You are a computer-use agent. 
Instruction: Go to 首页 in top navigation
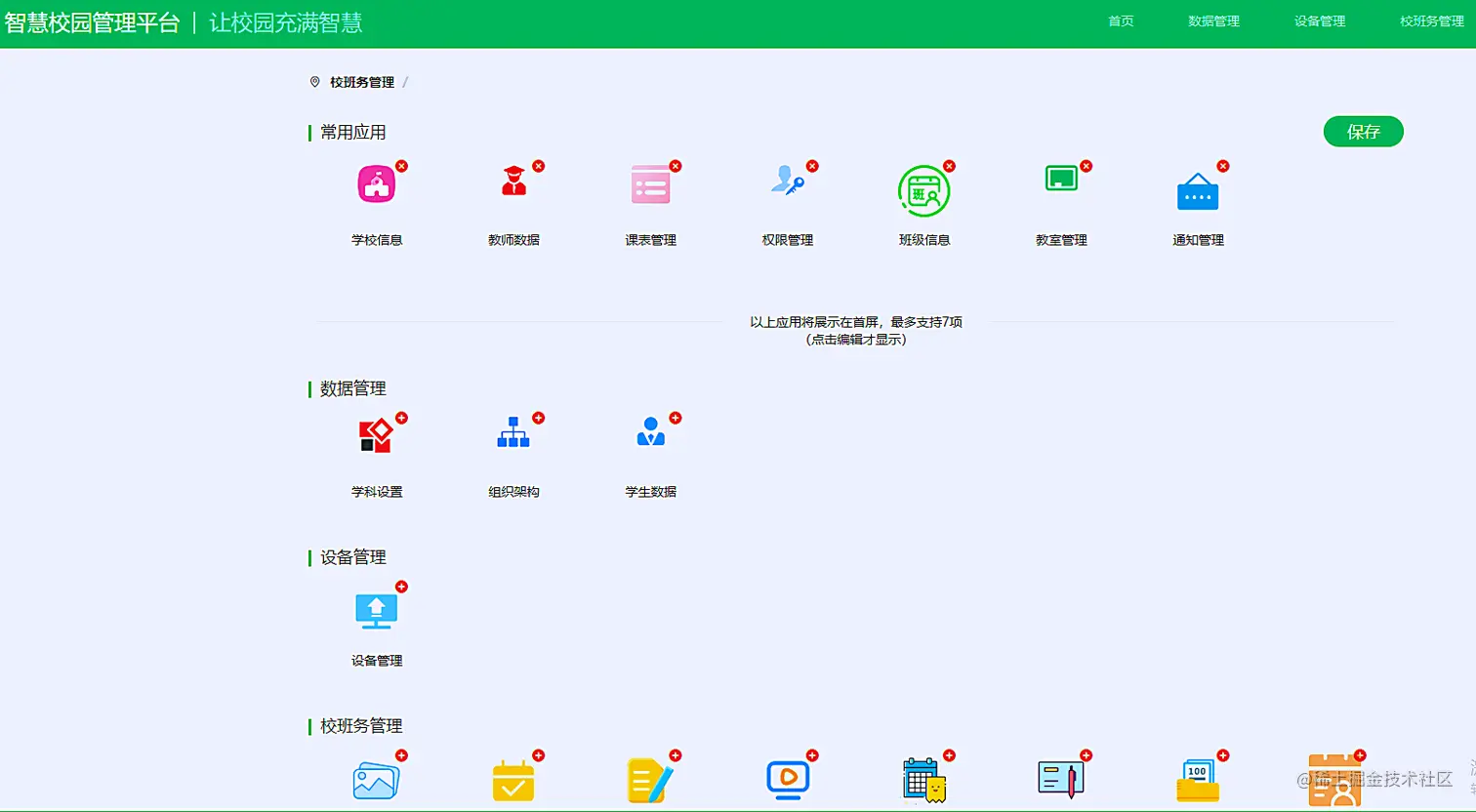[x=1121, y=21]
